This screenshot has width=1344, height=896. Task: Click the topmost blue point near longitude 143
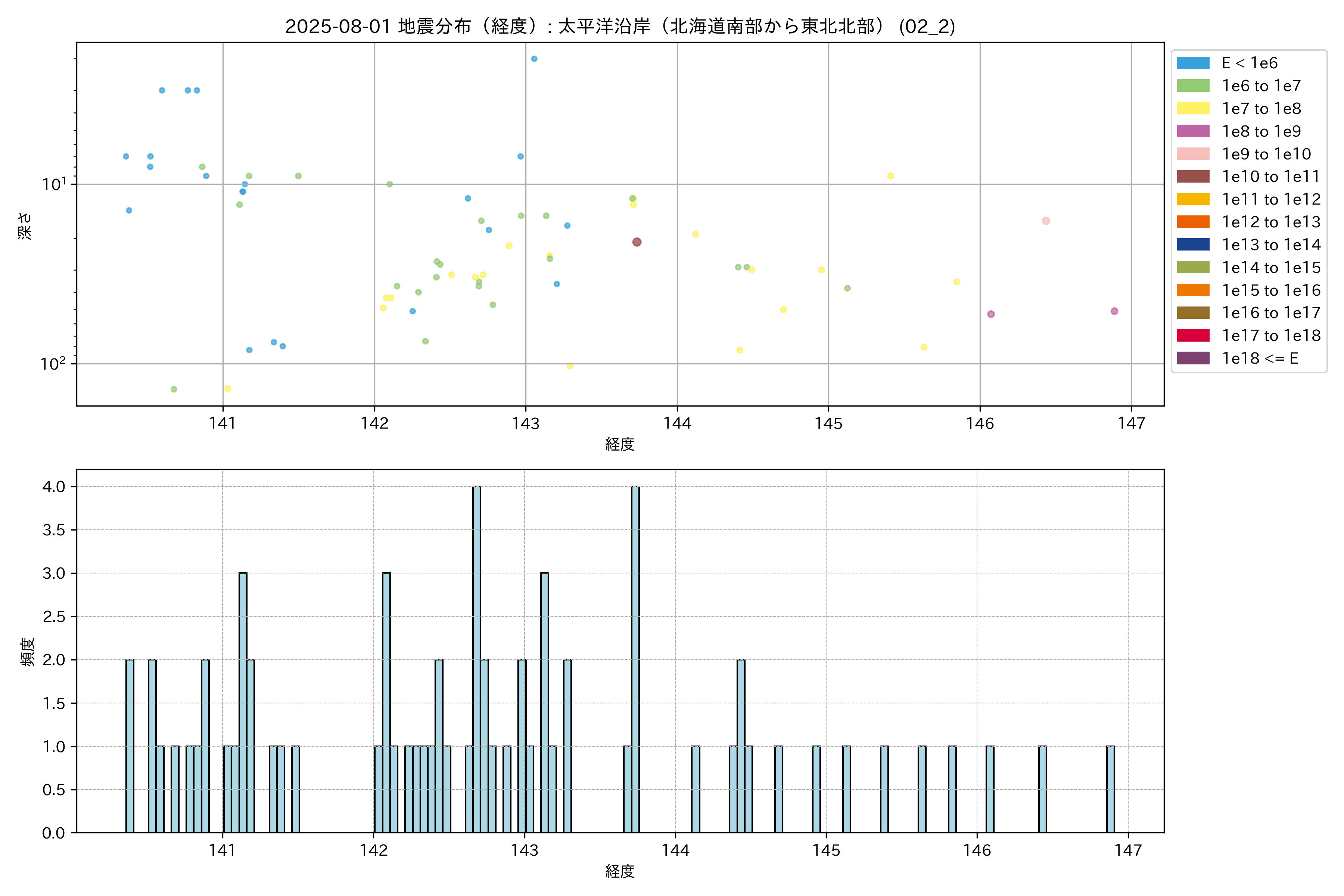click(x=534, y=59)
